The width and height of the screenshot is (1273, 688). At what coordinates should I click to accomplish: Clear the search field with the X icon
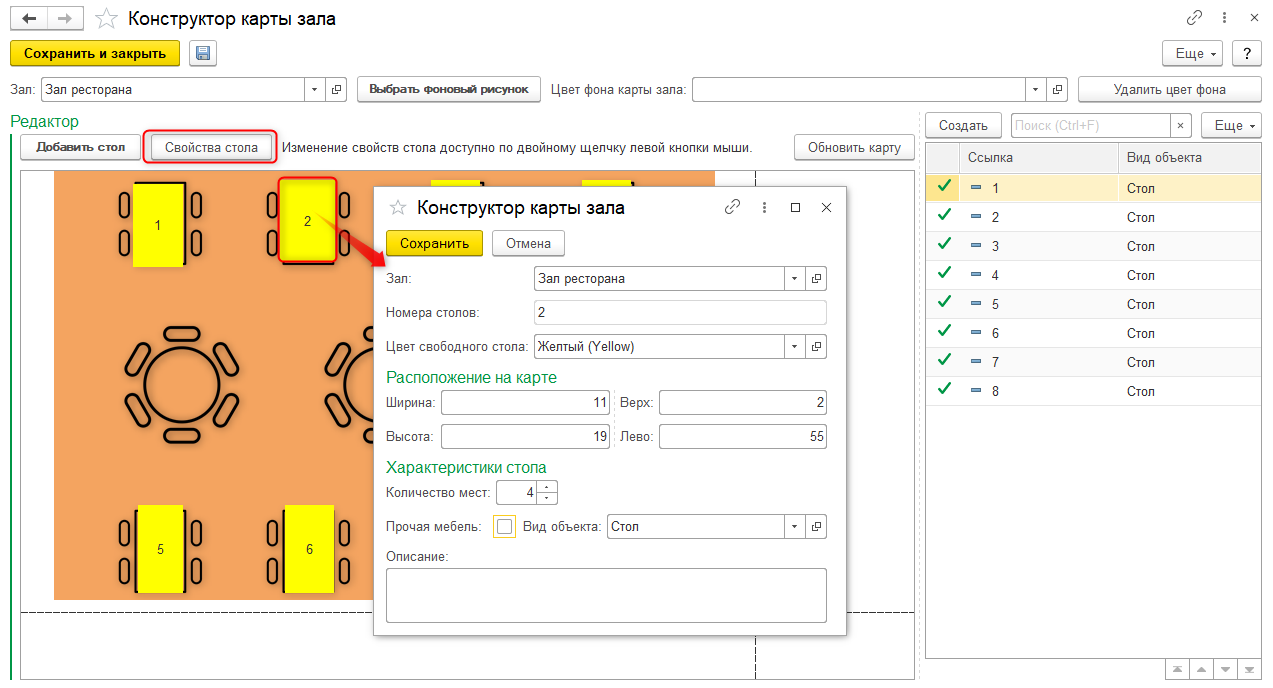pyautogui.click(x=1181, y=125)
